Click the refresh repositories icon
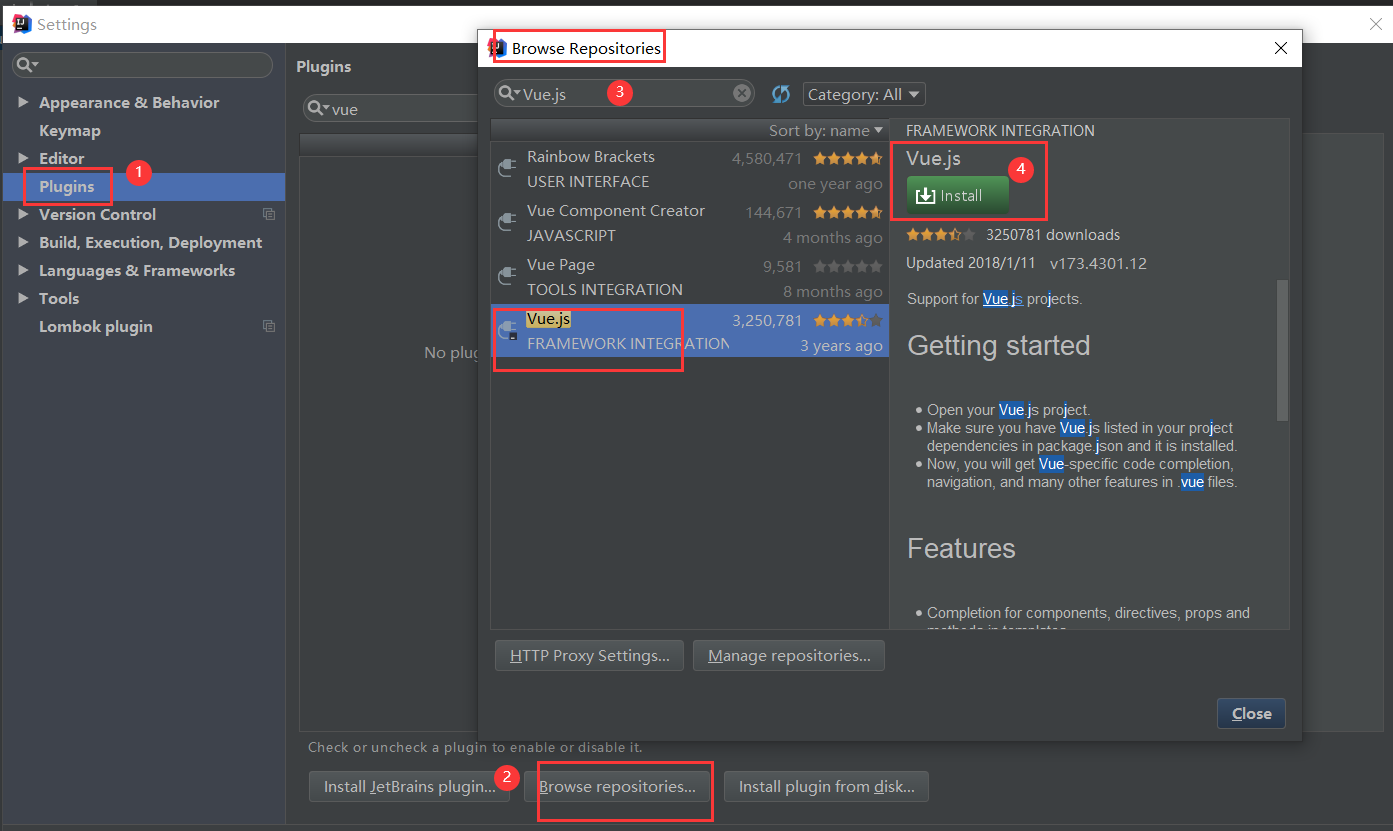 (781, 94)
